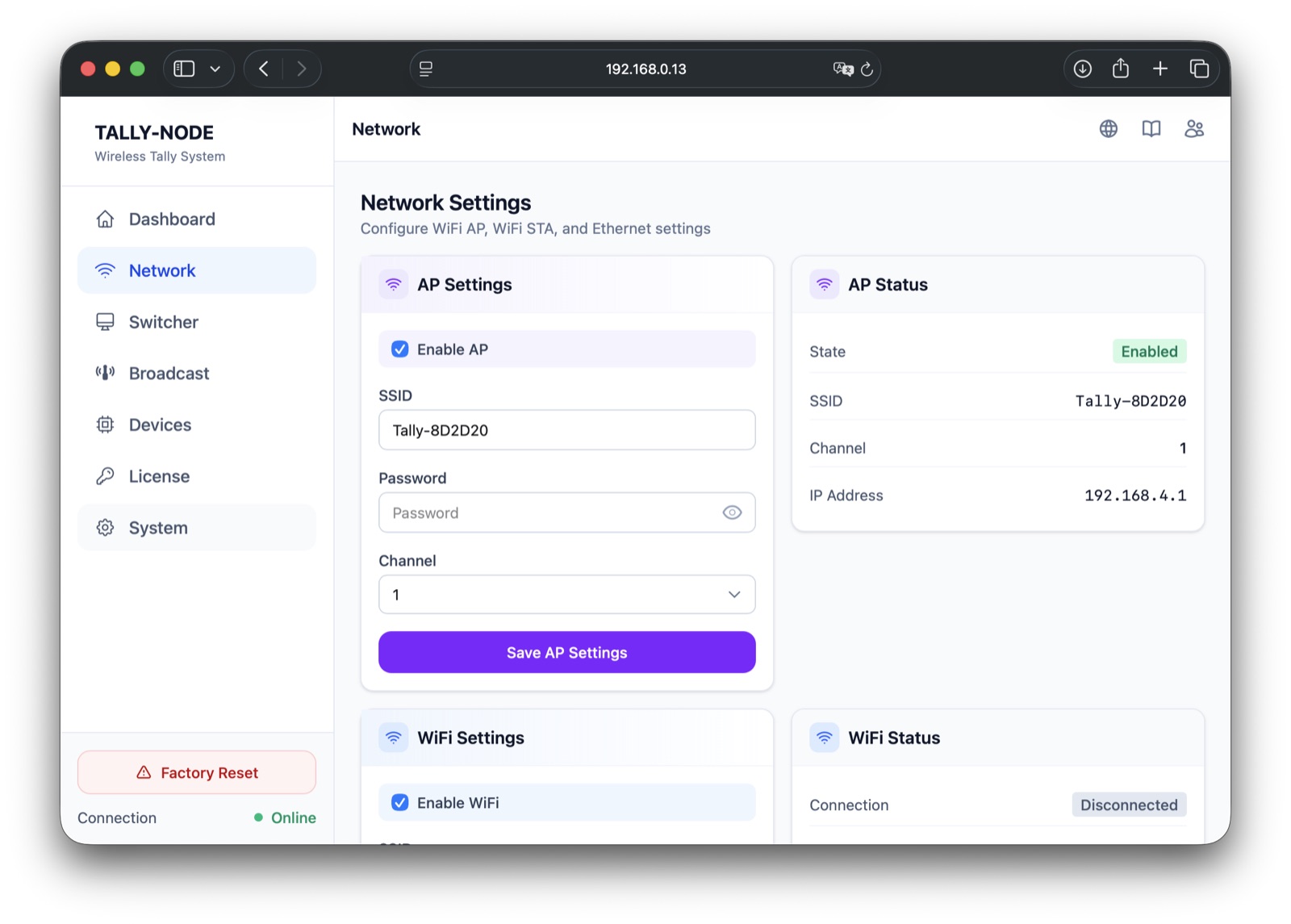The height and width of the screenshot is (924, 1291).
Task: Click the System gear icon
Action: pyautogui.click(x=105, y=528)
